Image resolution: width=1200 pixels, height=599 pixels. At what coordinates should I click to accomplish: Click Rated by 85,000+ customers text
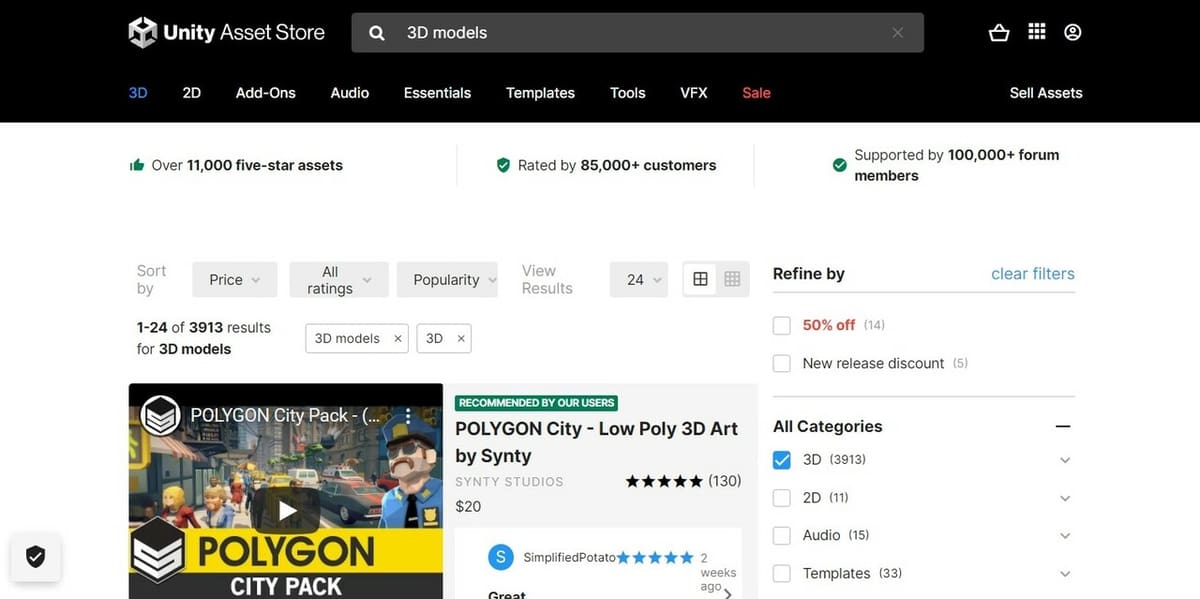tap(617, 165)
